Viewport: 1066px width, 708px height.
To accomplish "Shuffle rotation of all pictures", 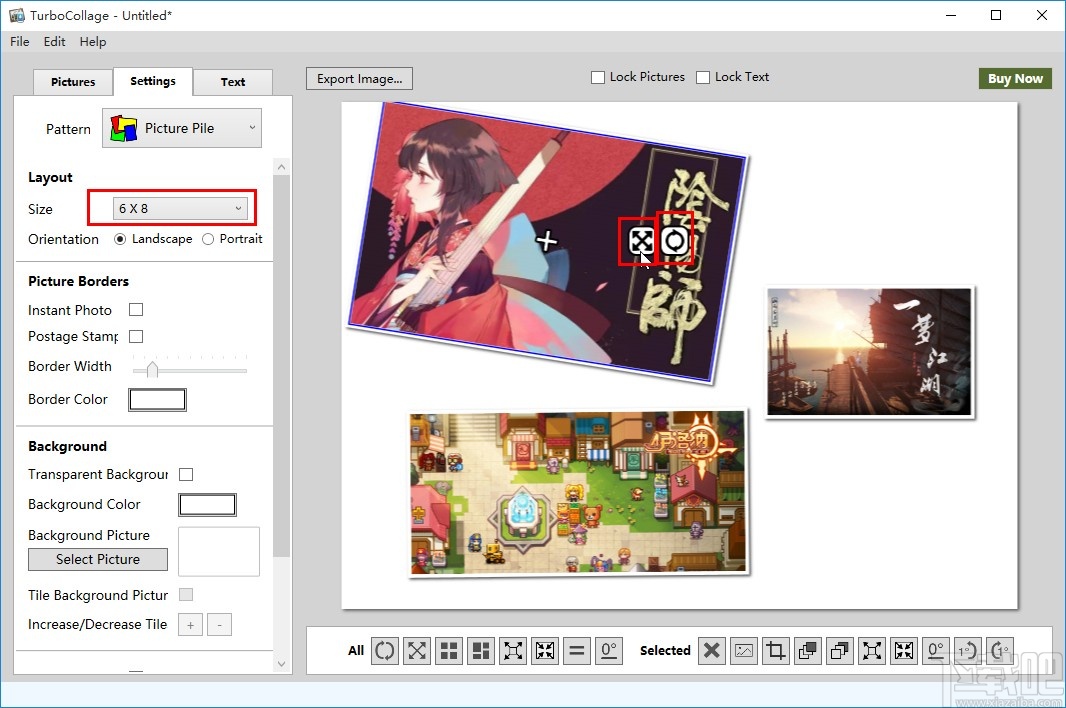I will tap(385, 650).
